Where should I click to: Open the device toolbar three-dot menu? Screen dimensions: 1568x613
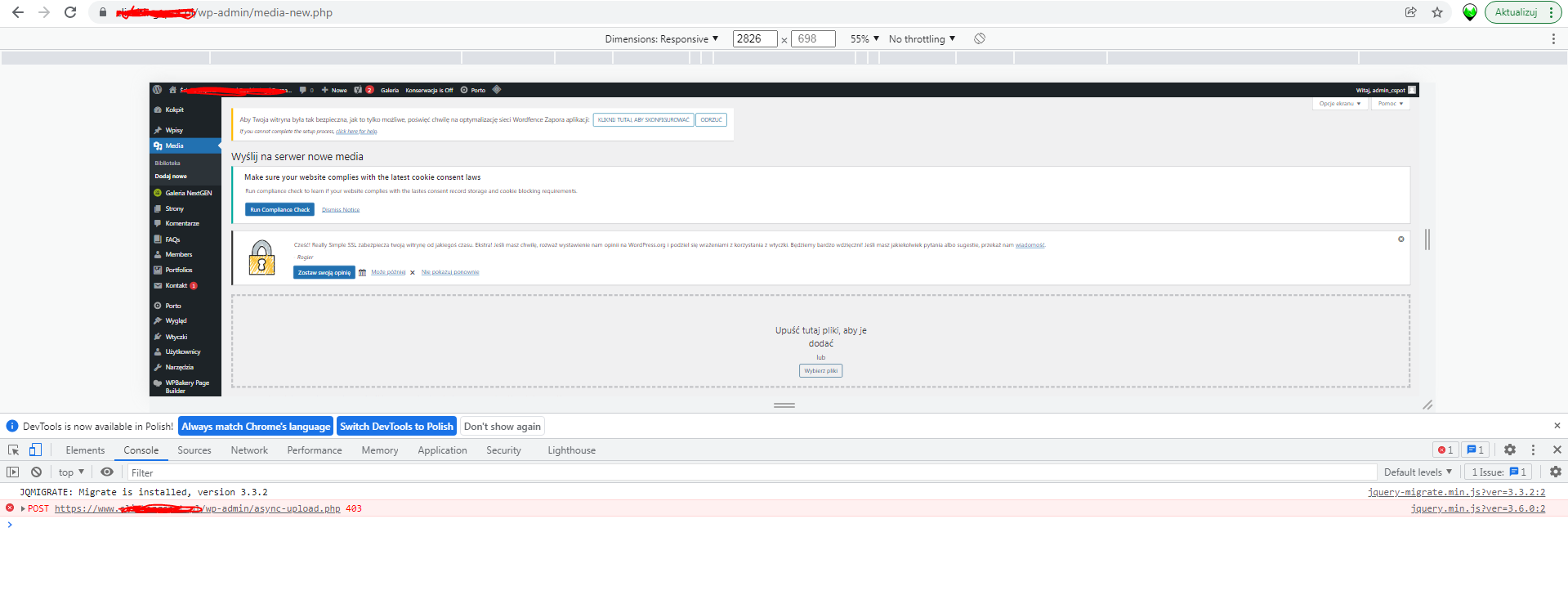coord(1553,38)
